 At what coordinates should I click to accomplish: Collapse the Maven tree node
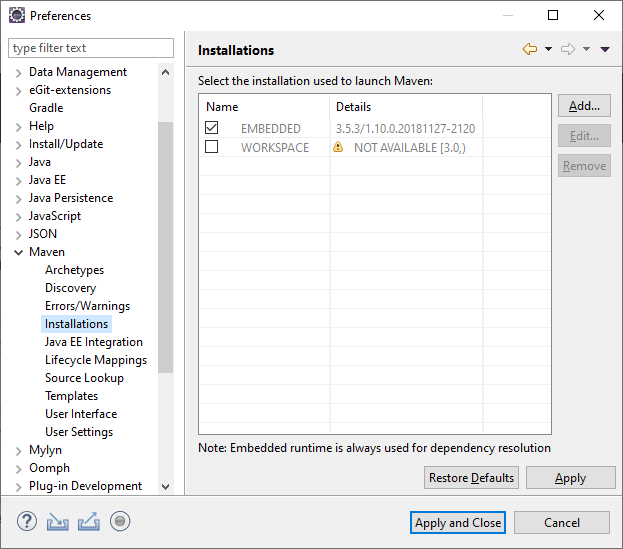click(18, 252)
